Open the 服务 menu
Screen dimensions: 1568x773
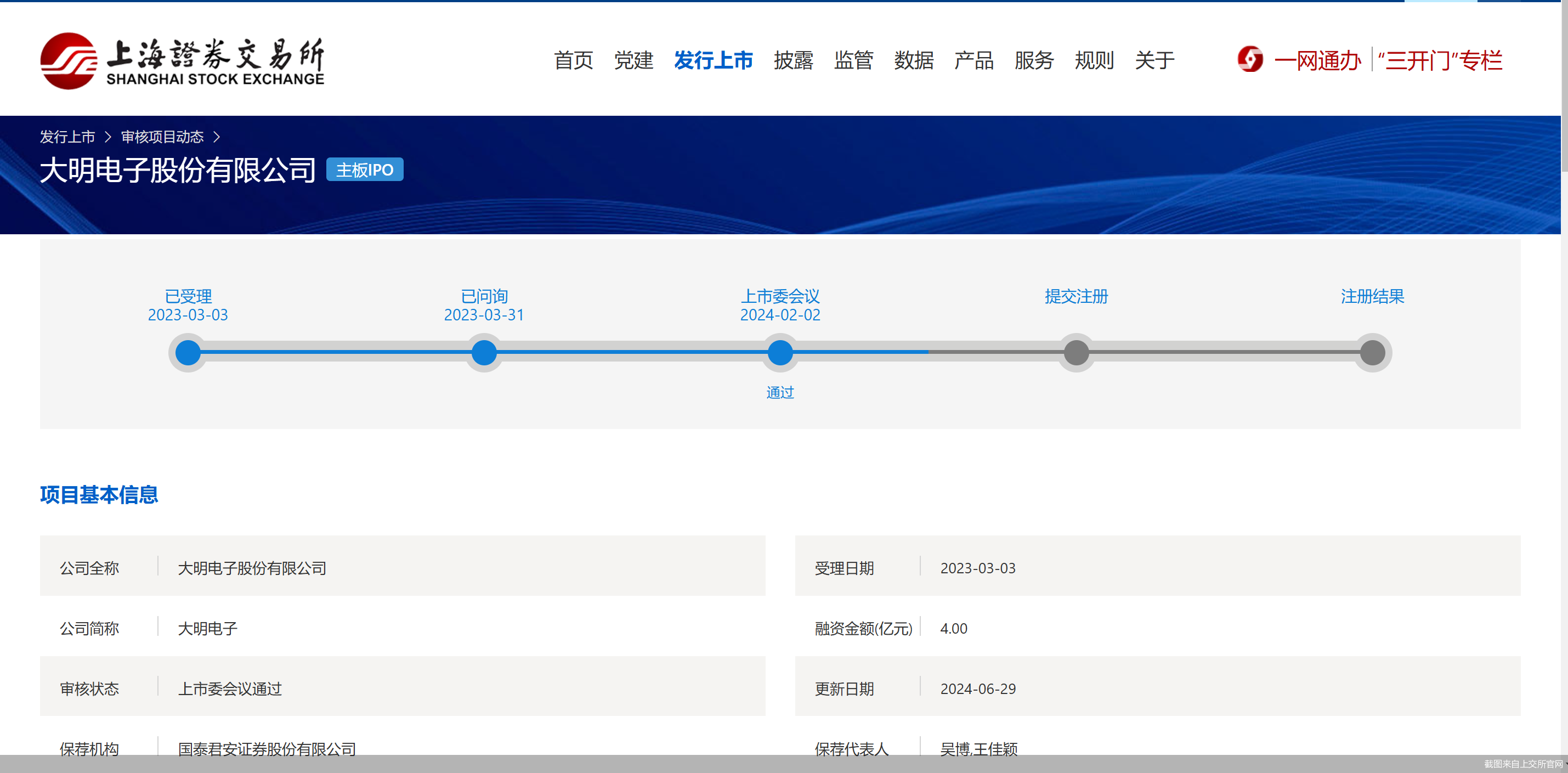[1034, 60]
